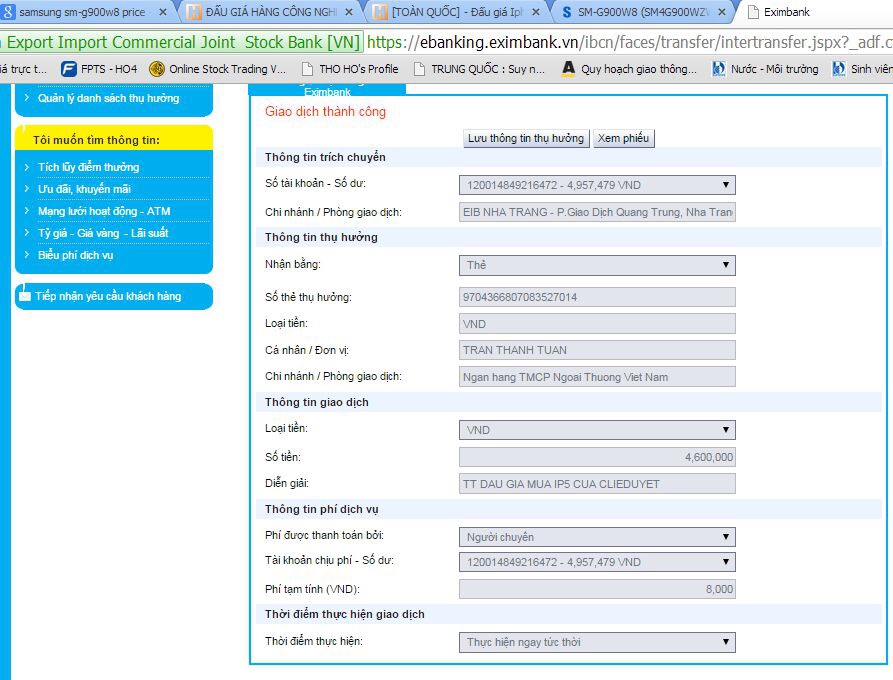
Task: Click the FPTS - HO4 bookmark icon
Action: [69, 69]
